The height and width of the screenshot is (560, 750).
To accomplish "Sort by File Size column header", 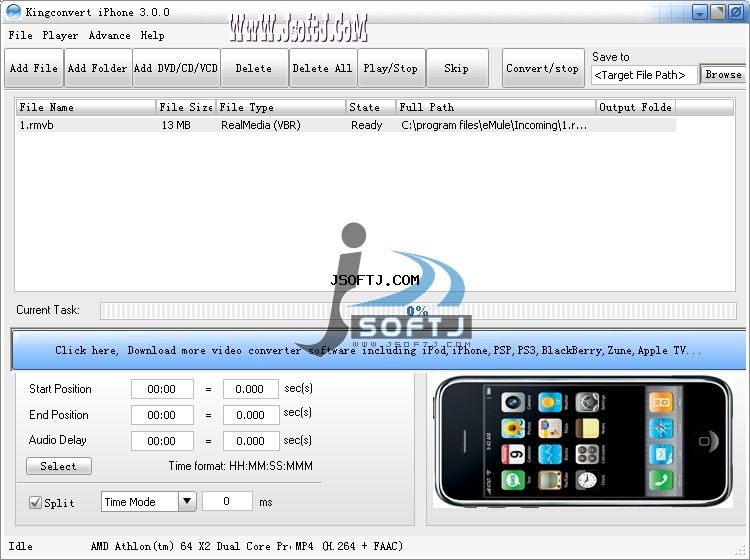I will click(186, 107).
